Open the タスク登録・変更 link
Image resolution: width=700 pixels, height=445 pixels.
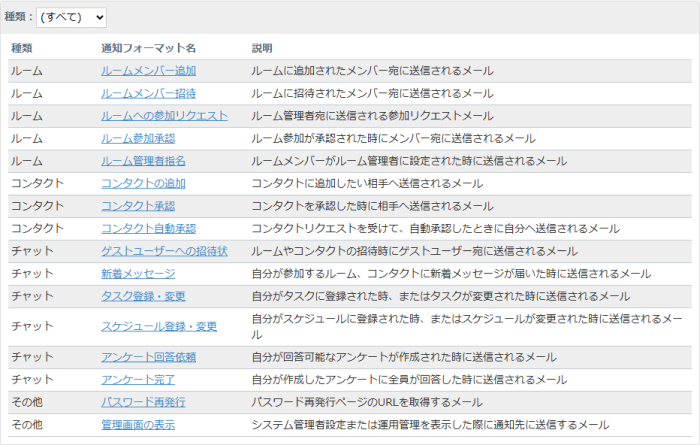pos(143,296)
